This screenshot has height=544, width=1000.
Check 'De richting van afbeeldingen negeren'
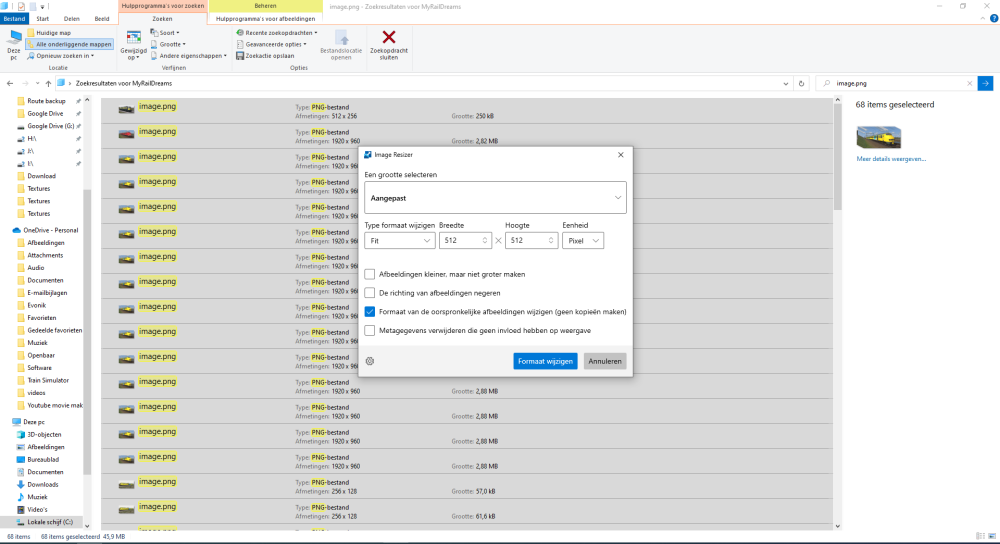370,293
